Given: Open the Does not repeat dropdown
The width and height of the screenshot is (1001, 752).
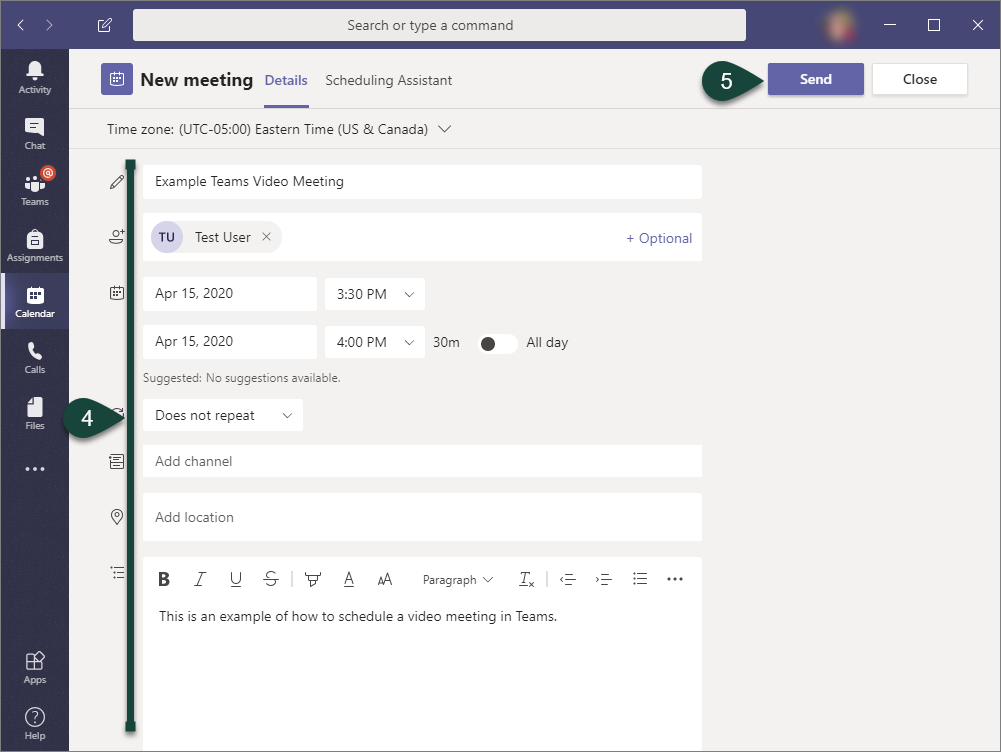Looking at the screenshot, I should point(222,415).
